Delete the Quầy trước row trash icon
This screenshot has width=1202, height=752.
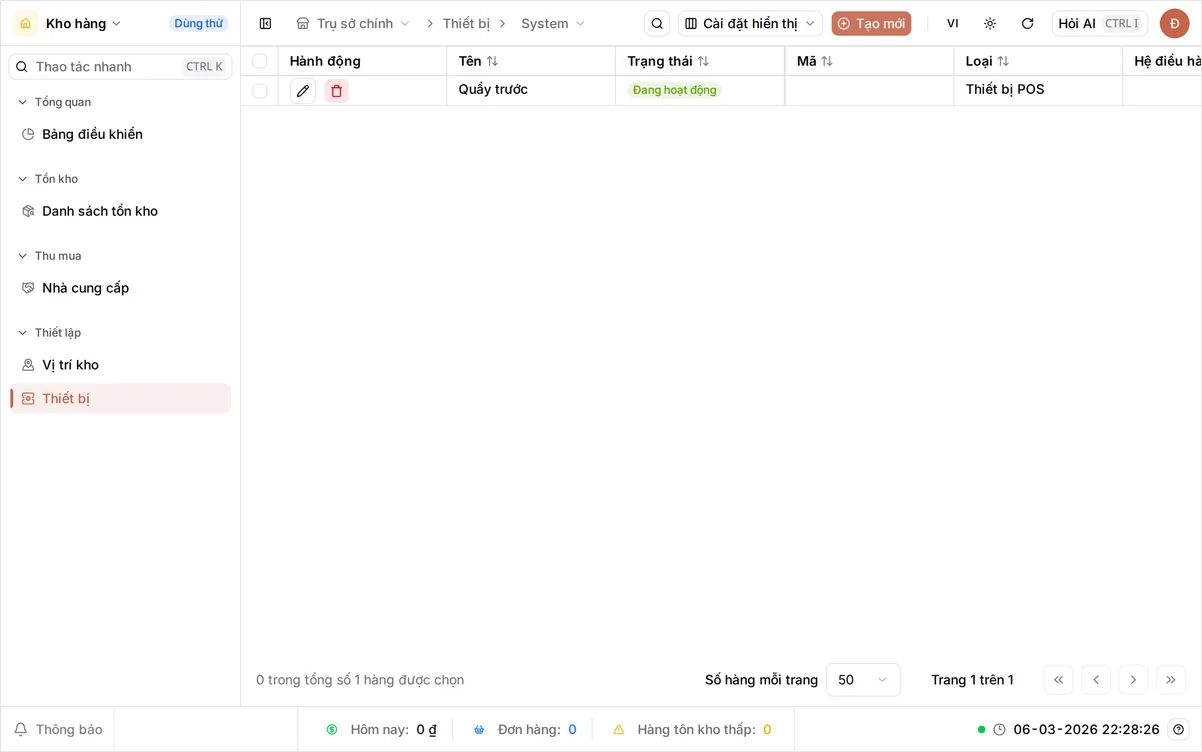click(x=337, y=91)
